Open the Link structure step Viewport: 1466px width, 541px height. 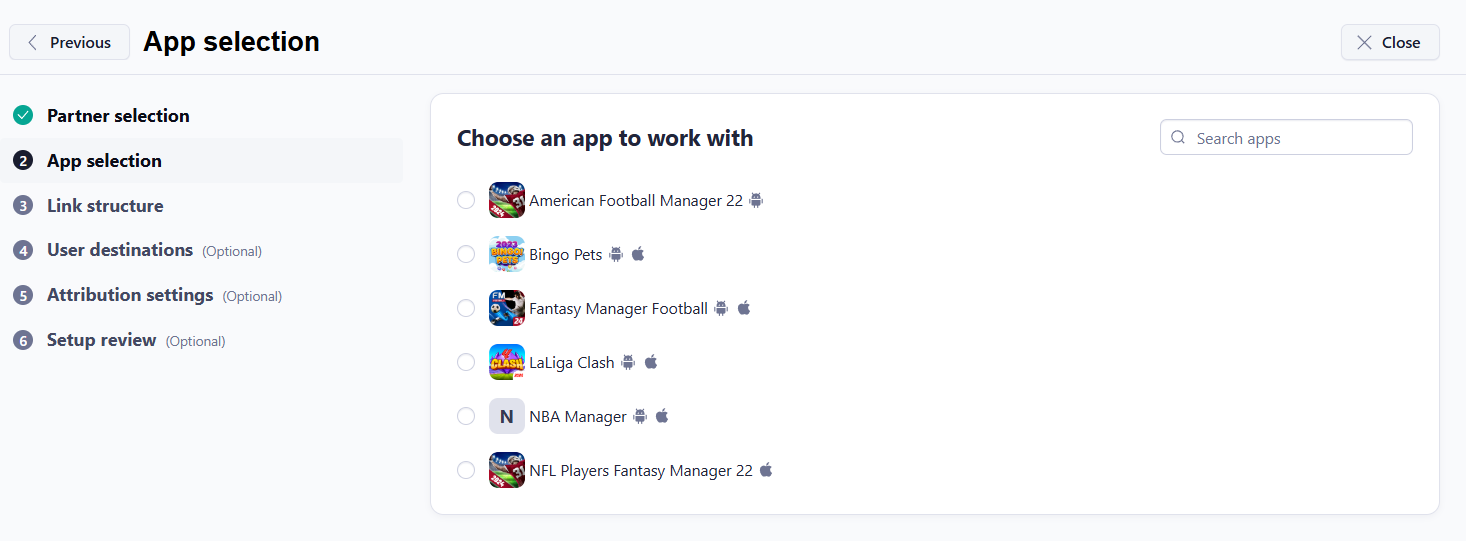coord(105,206)
